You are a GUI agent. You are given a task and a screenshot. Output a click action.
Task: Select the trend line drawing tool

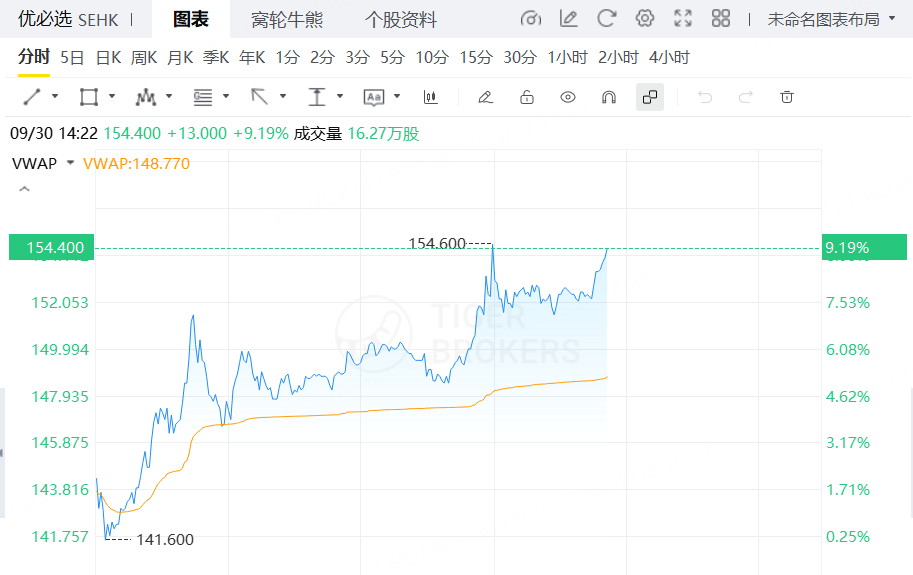pos(32,97)
